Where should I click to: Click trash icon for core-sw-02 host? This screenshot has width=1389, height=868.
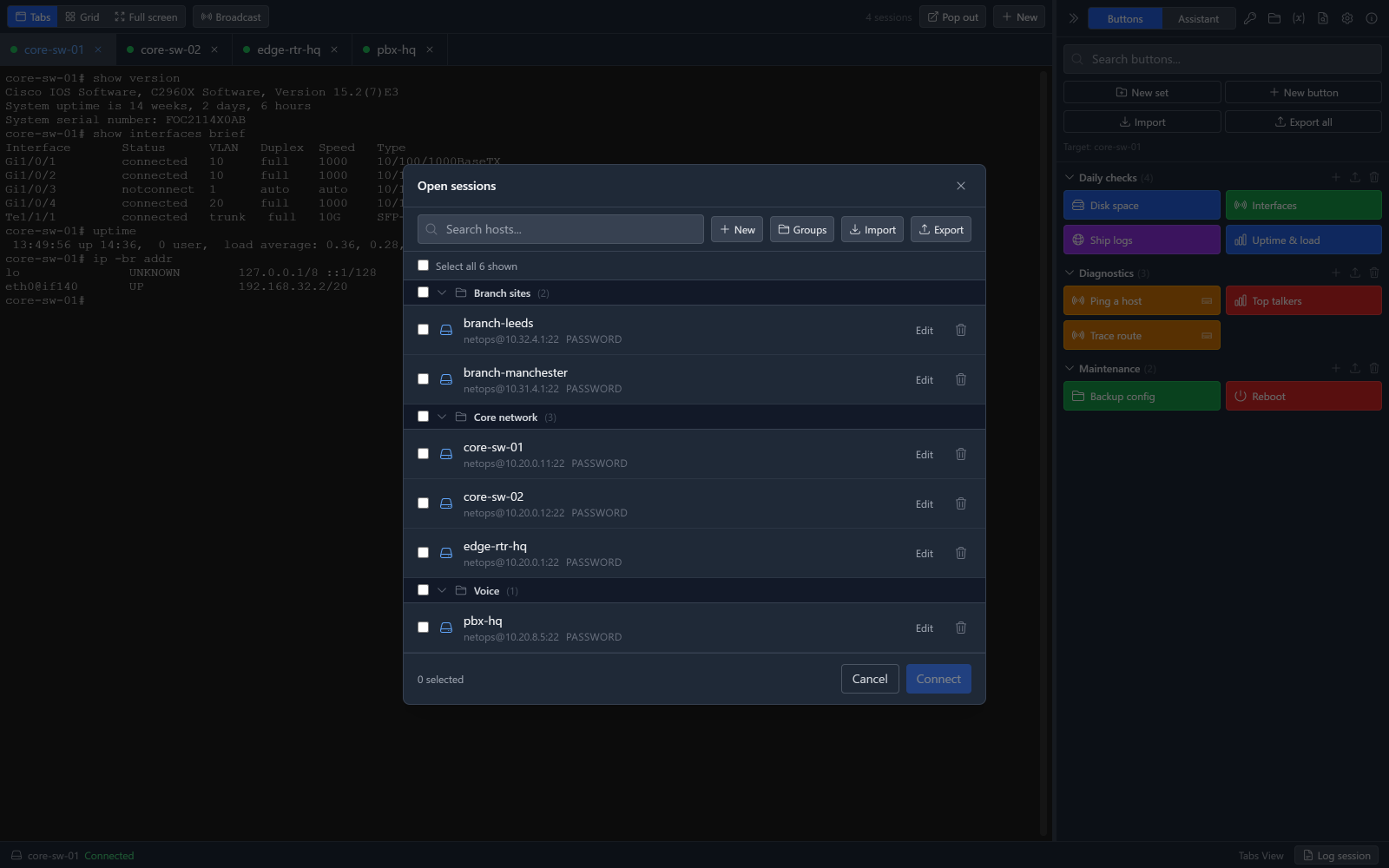tap(961, 503)
